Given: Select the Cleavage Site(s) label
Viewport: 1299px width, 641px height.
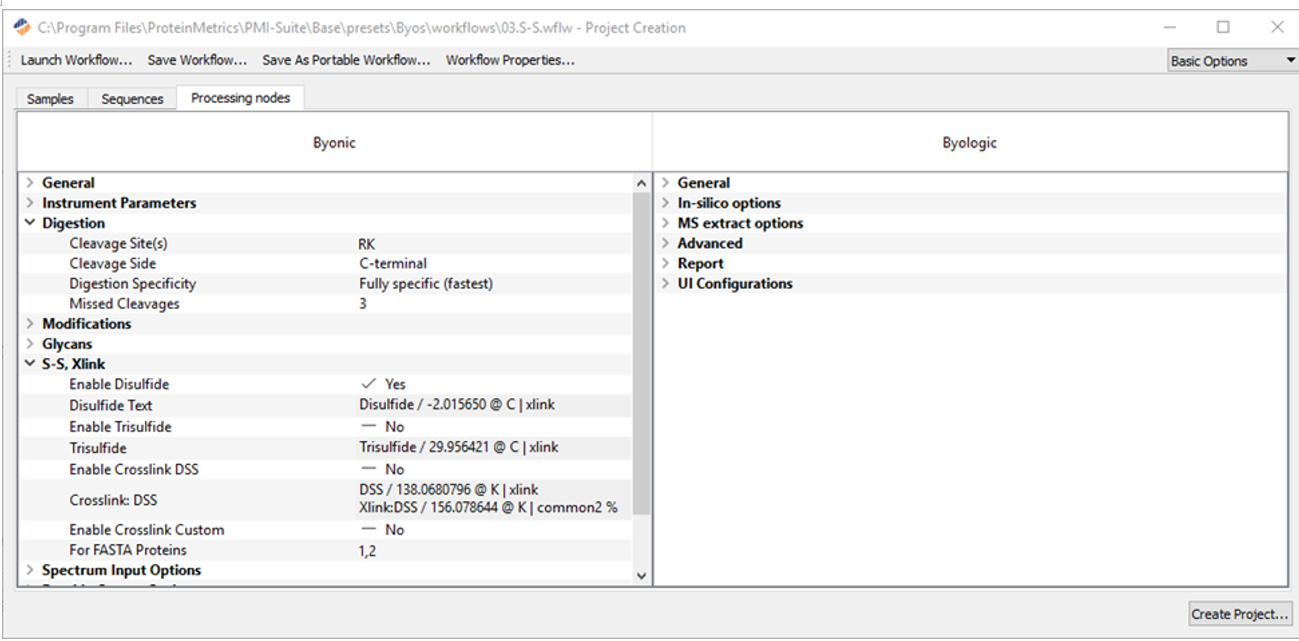Looking at the screenshot, I should tap(118, 244).
